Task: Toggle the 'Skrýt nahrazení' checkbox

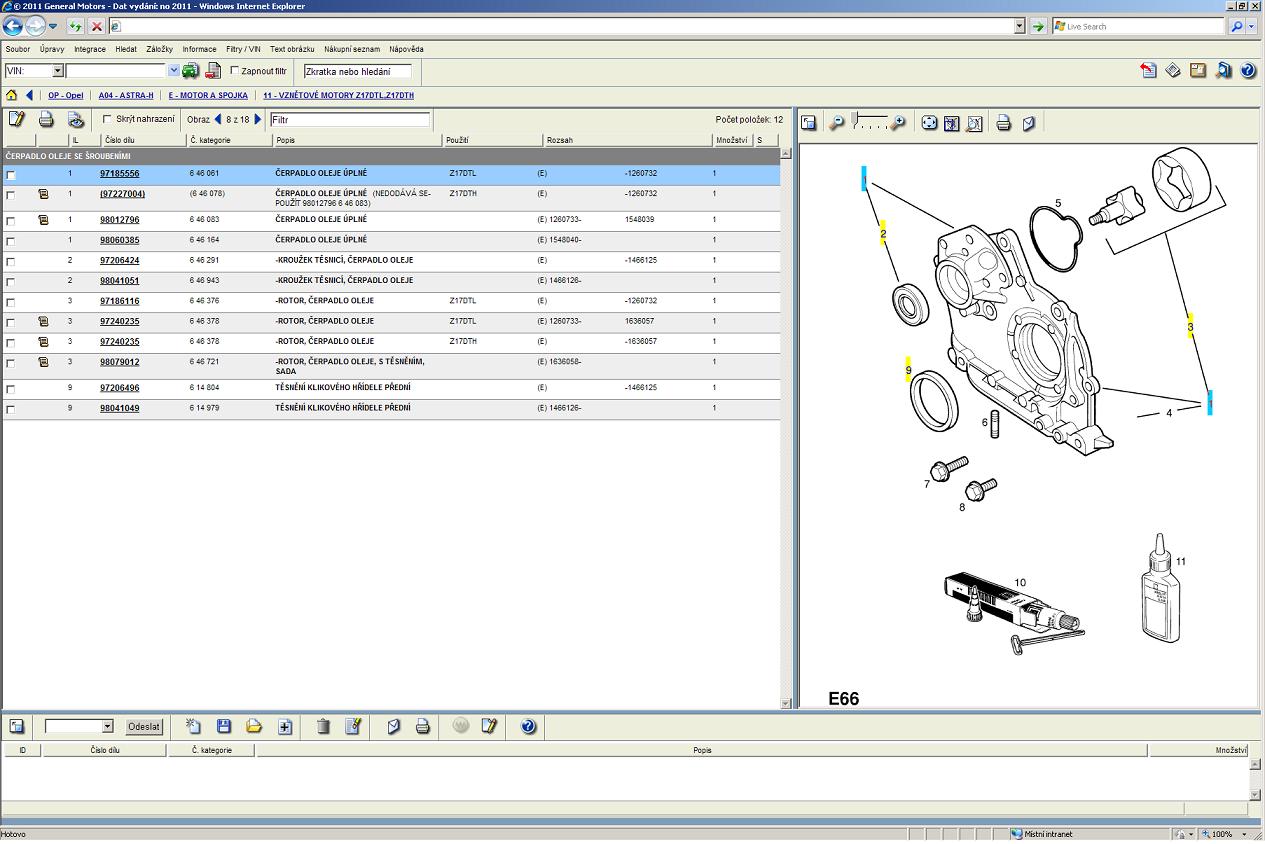Action: 108,119
